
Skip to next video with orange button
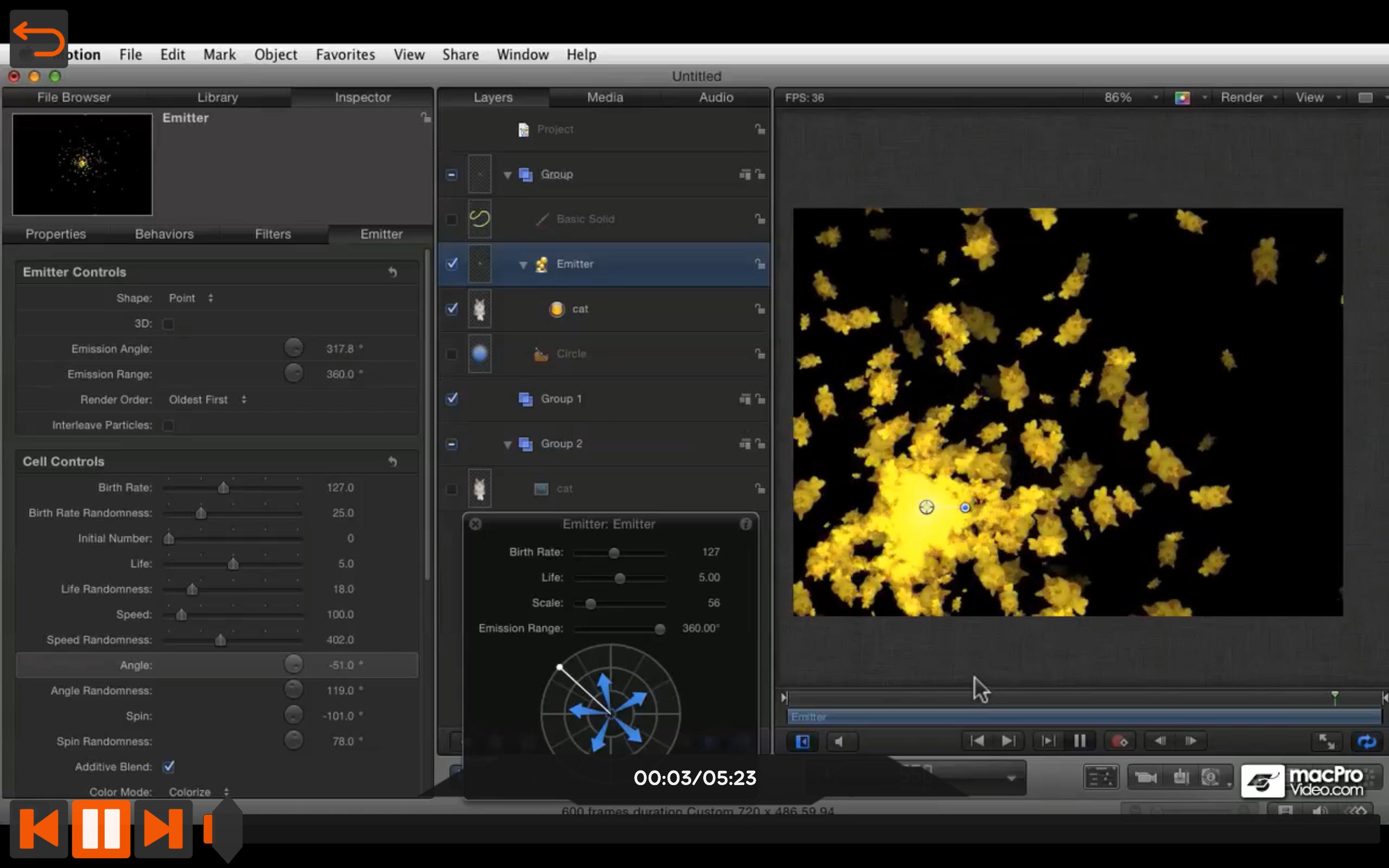(x=163, y=828)
